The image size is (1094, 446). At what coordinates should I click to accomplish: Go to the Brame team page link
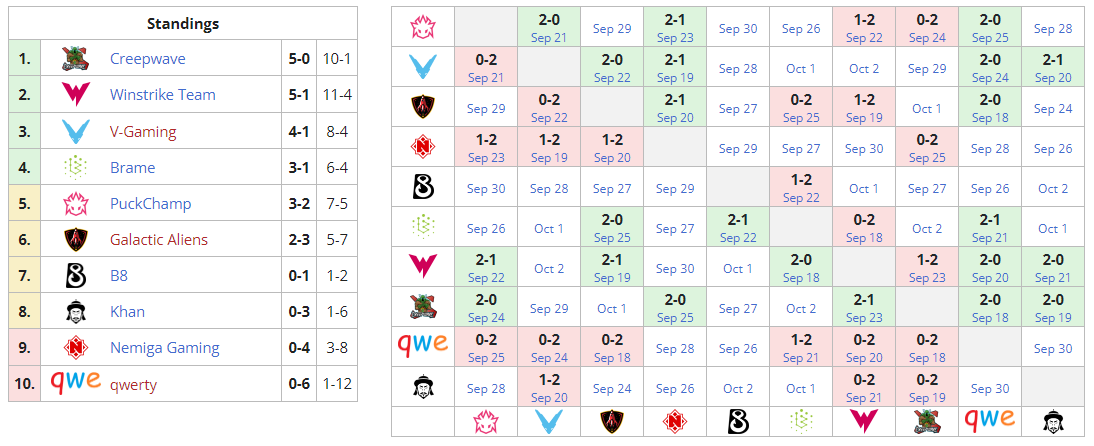[132, 167]
